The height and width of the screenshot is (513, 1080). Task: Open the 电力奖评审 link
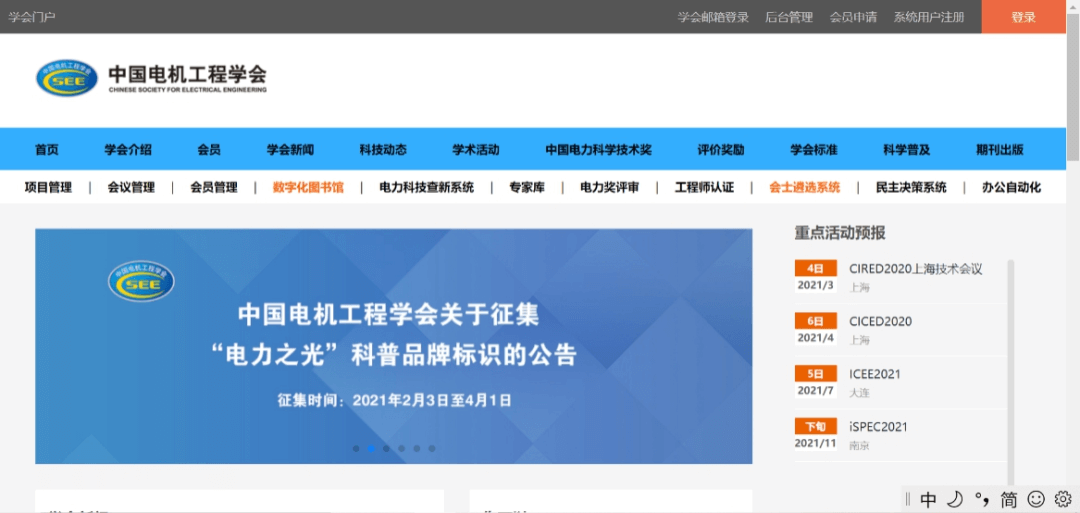tap(609, 187)
